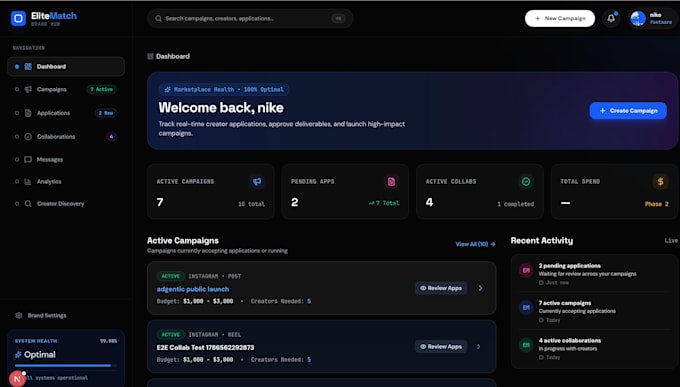680x387 pixels.
Task: Click the pink EM icon for pending applications
Action: (526, 270)
